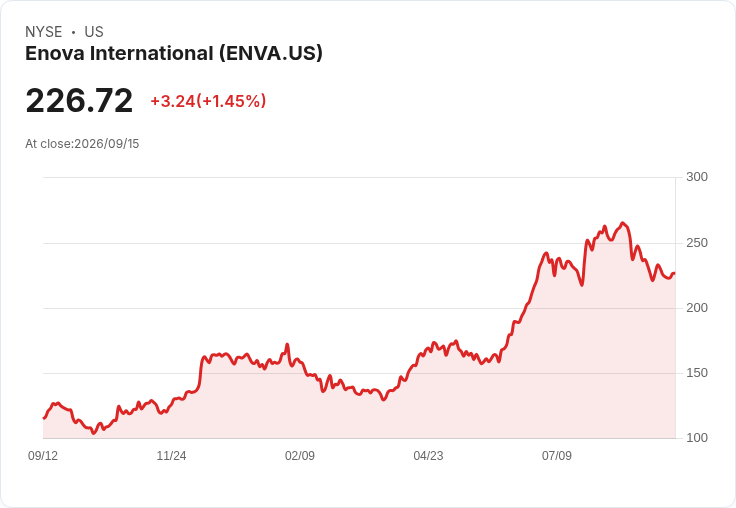Click the 300 y-axis price label
This screenshot has height=508, width=736.
coord(697,177)
